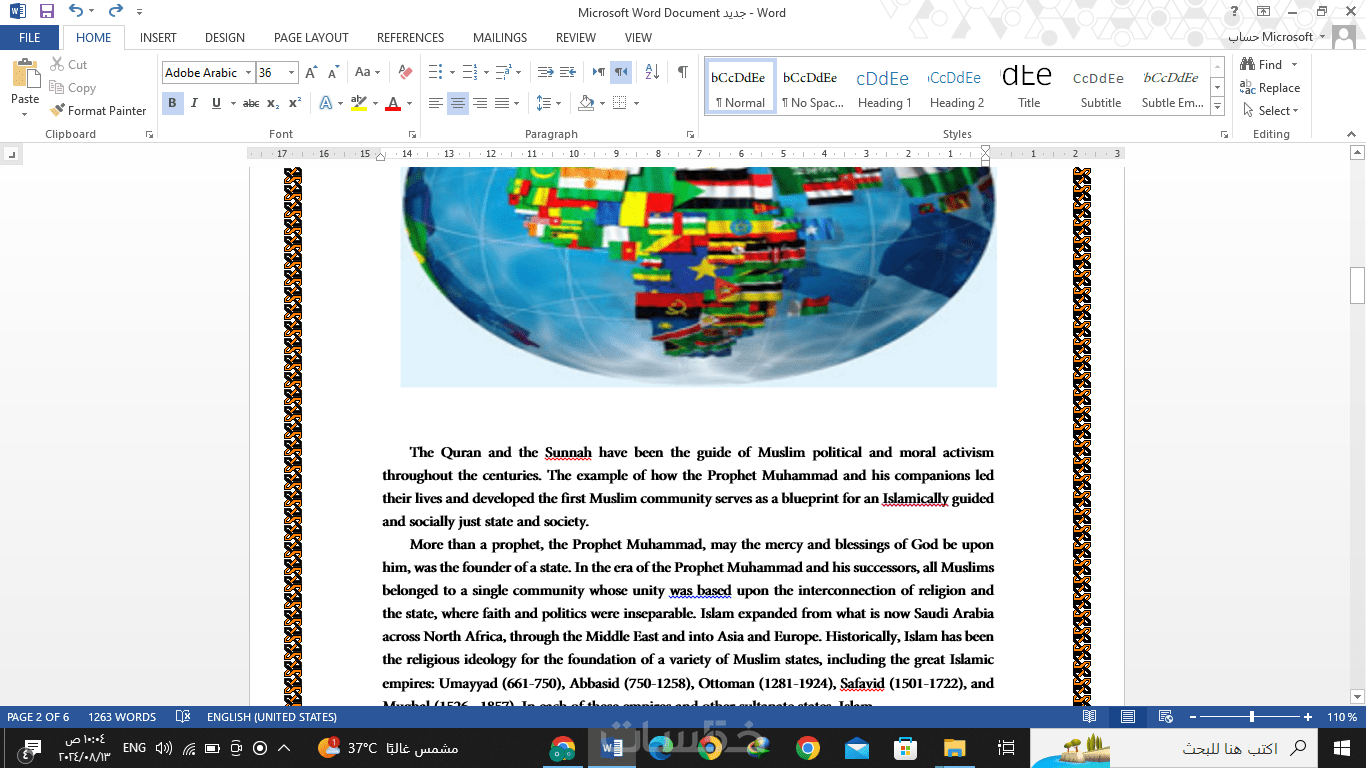Toggle Underline formatting
Viewport: 1366px width, 768px height.
pos(216,103)
